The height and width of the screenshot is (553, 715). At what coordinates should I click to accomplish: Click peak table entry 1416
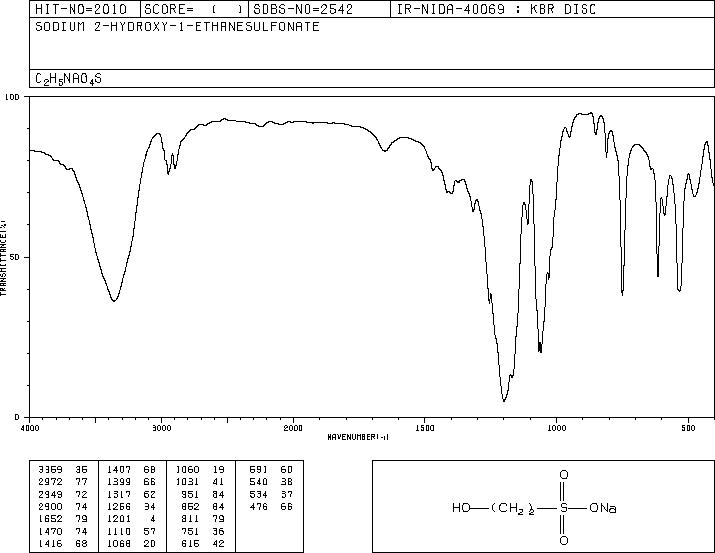[x=51, y=544]
